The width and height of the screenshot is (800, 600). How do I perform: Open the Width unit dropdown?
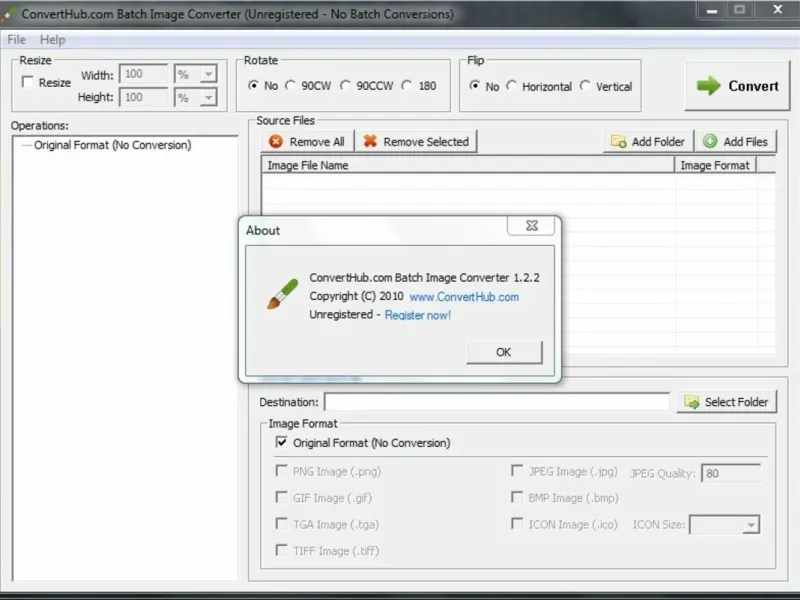coord(208,74)
